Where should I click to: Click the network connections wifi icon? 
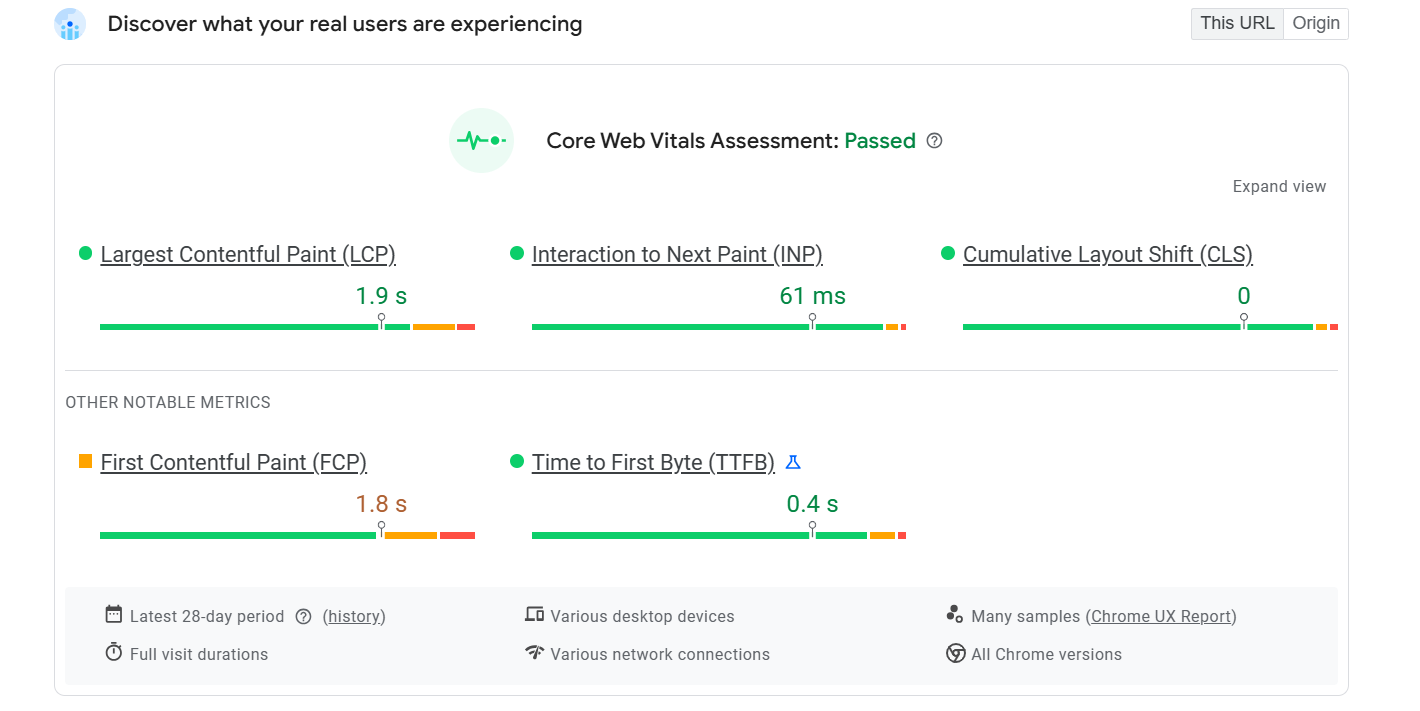(x=534, y=653)
